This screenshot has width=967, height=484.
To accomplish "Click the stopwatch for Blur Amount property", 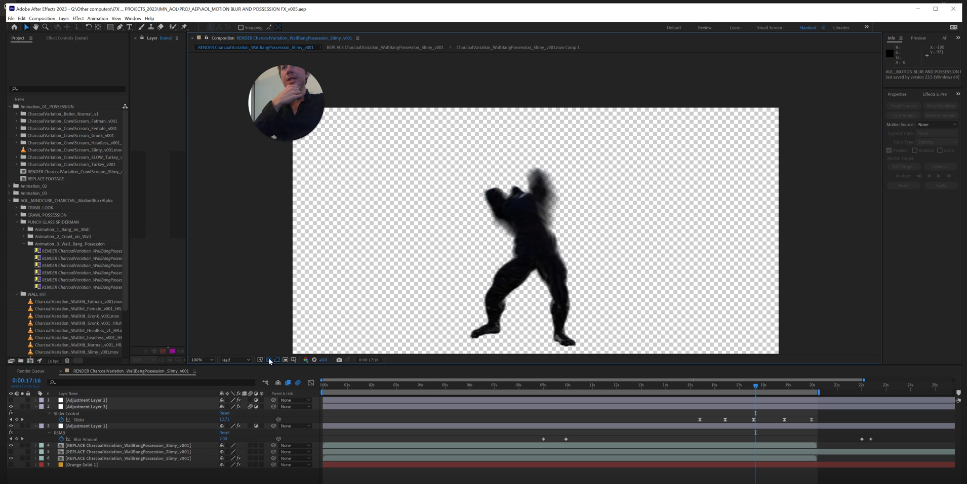I will tap(61, 439).
